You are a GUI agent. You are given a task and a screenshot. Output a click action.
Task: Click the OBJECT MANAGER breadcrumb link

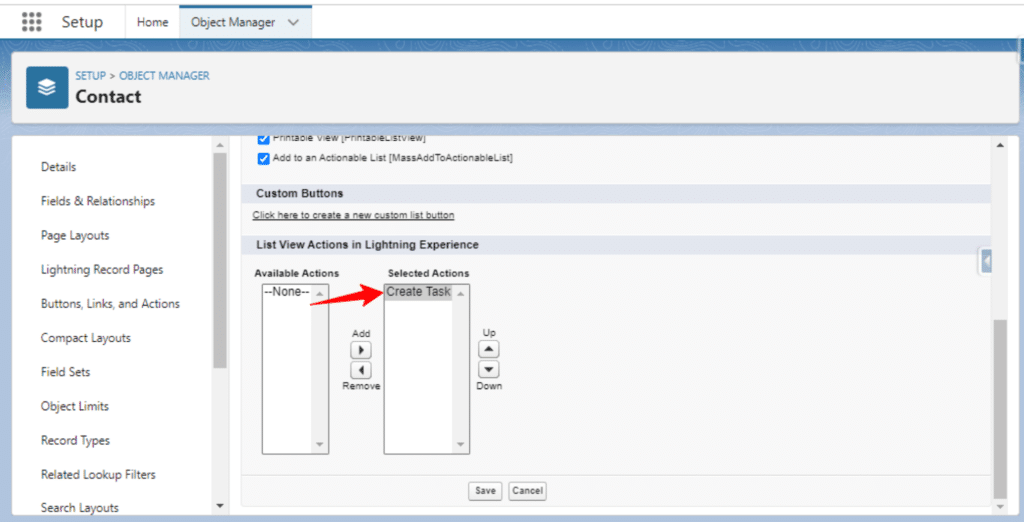point(164,76)
